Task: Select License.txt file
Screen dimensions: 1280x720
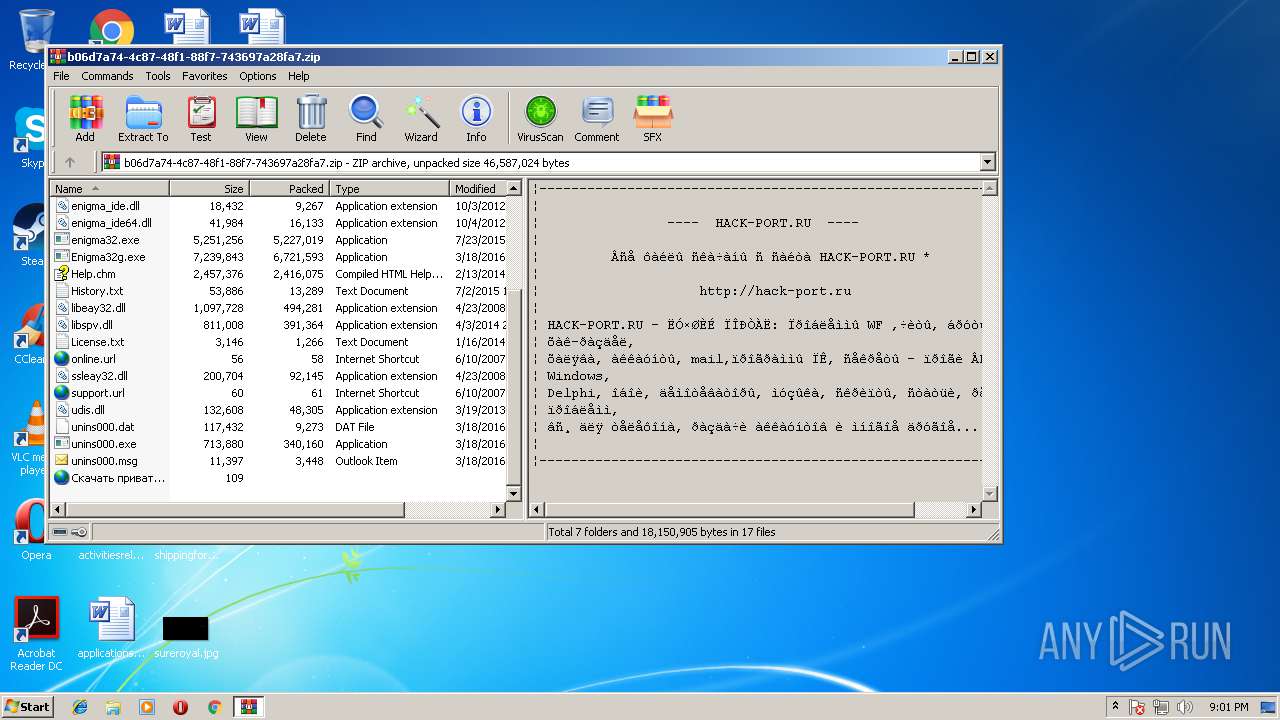Action: pos(97,342)
